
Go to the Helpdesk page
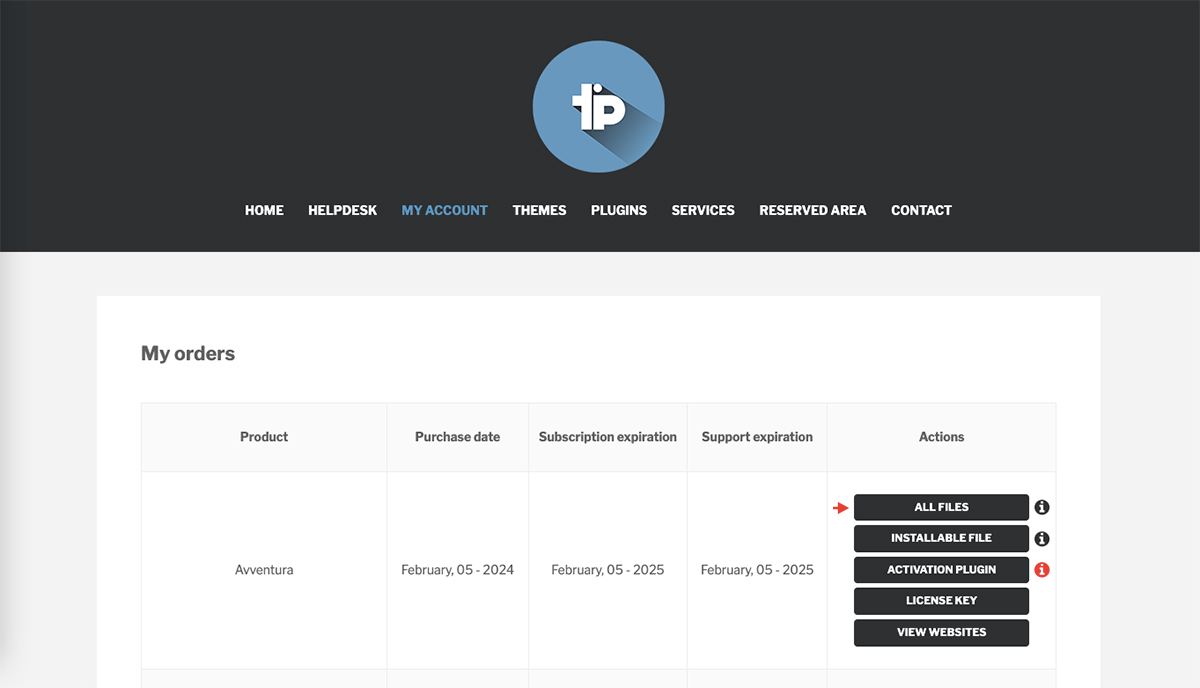coord(342,210)
